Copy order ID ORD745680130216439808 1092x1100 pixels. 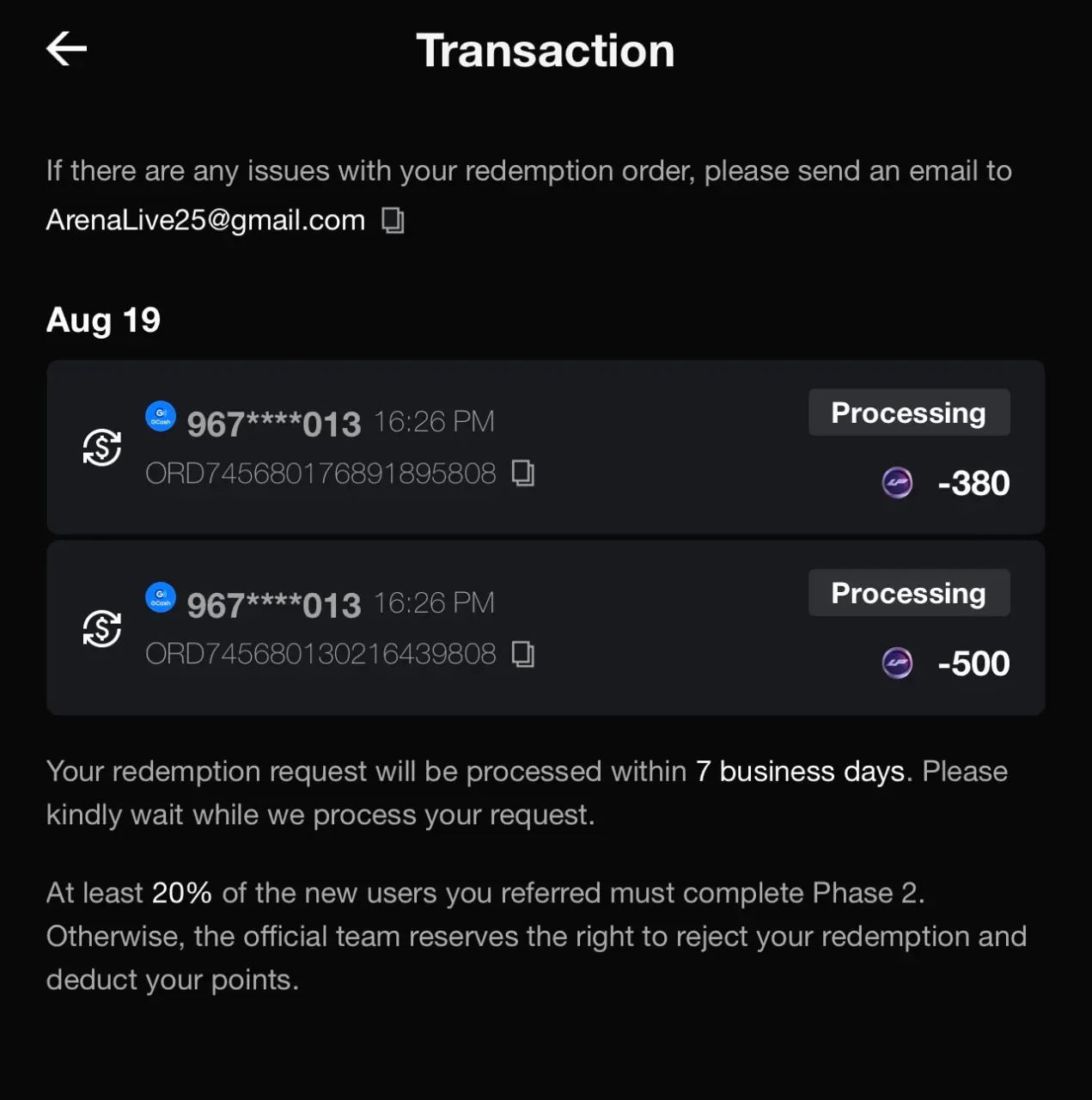(523, 654)
